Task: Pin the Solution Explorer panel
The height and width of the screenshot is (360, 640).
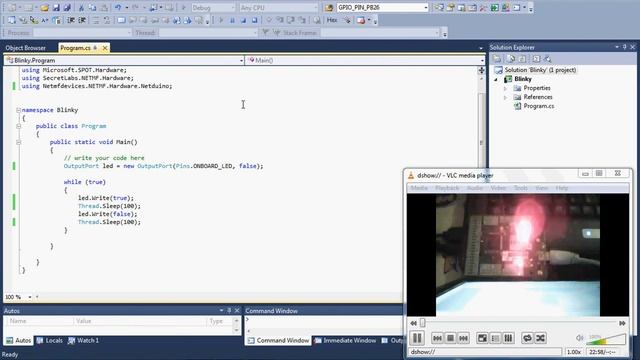Action: pyautogui.click(x=624, y=47)
